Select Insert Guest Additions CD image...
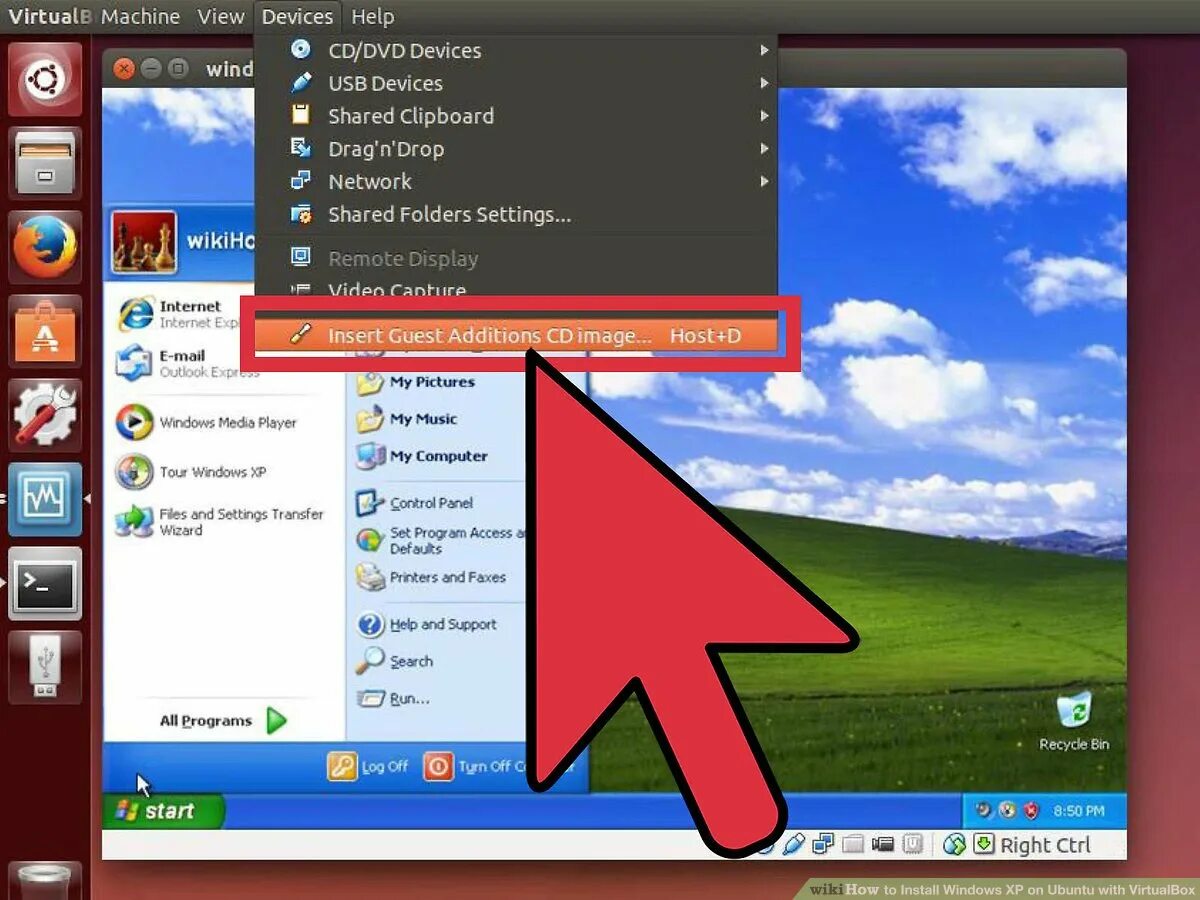 coord(516,335)
